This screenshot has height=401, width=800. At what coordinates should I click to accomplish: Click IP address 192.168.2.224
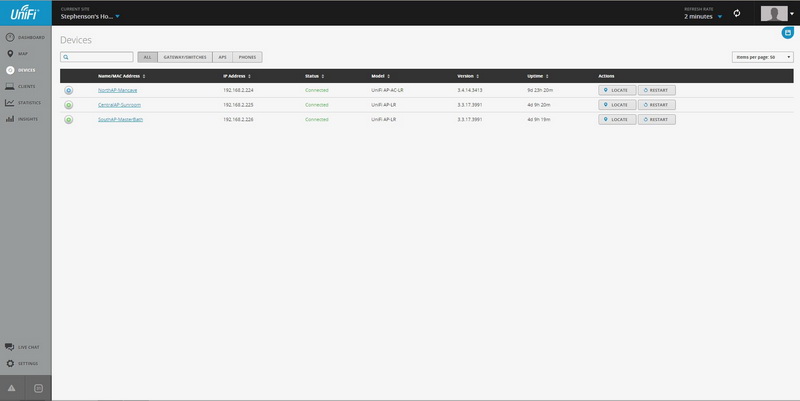pyautogui.click(x=238, y=90)
